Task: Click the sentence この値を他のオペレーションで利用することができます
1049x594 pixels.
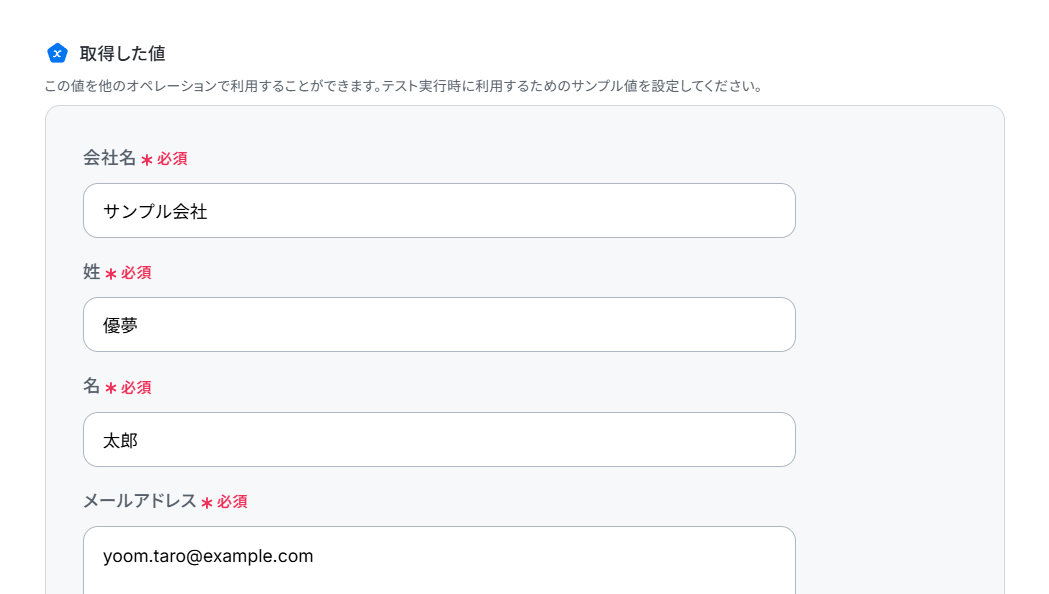Action: pos(212,86)
